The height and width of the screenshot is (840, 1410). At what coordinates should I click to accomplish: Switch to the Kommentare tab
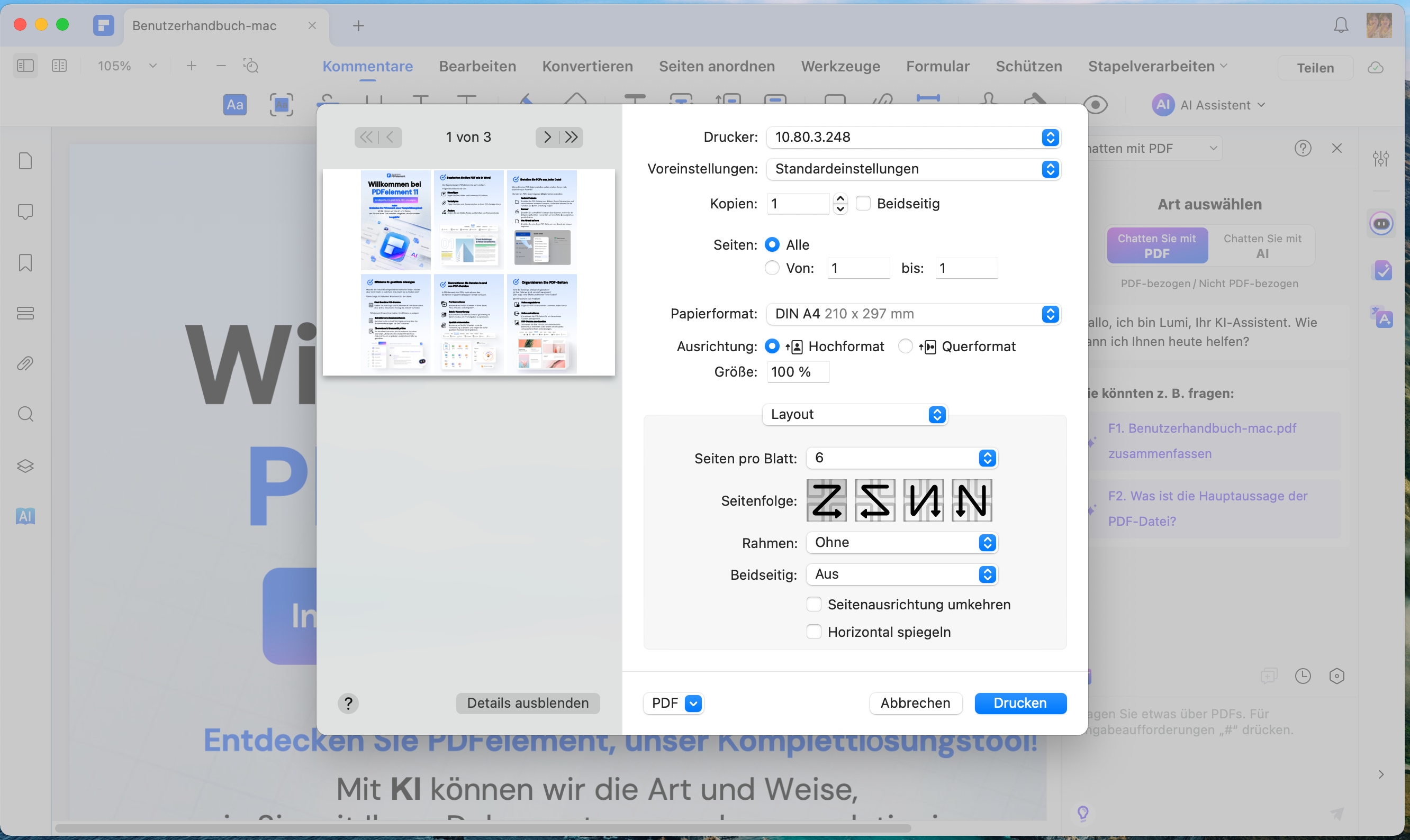tap(367, 66)
